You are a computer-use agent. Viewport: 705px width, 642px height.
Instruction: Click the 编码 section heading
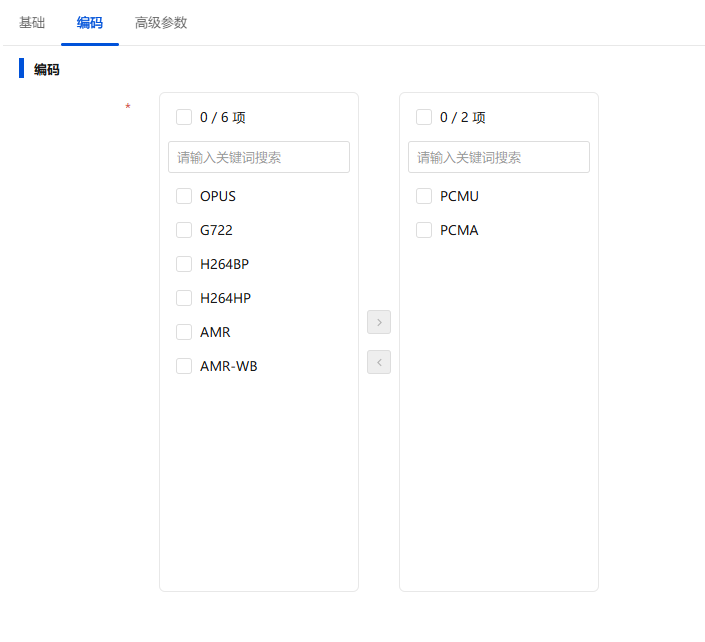[x=47, y=70]
